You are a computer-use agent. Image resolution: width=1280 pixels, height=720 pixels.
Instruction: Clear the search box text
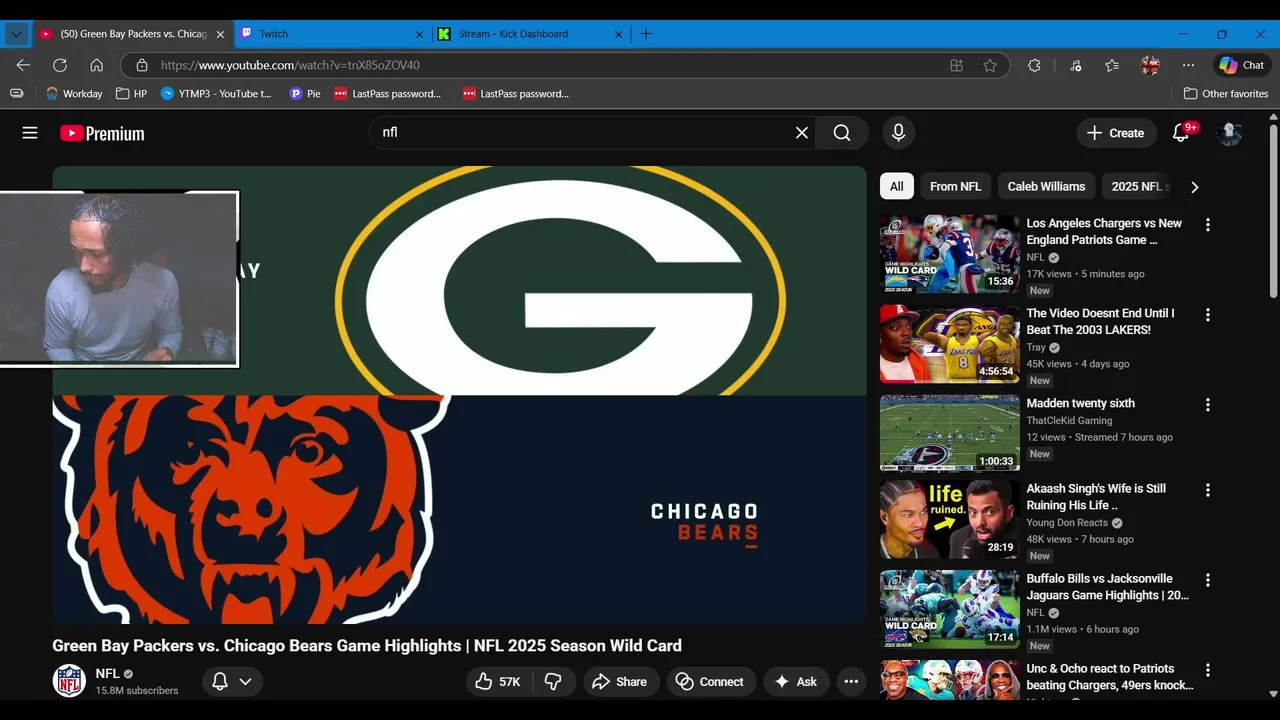click(x=801, y=133)
